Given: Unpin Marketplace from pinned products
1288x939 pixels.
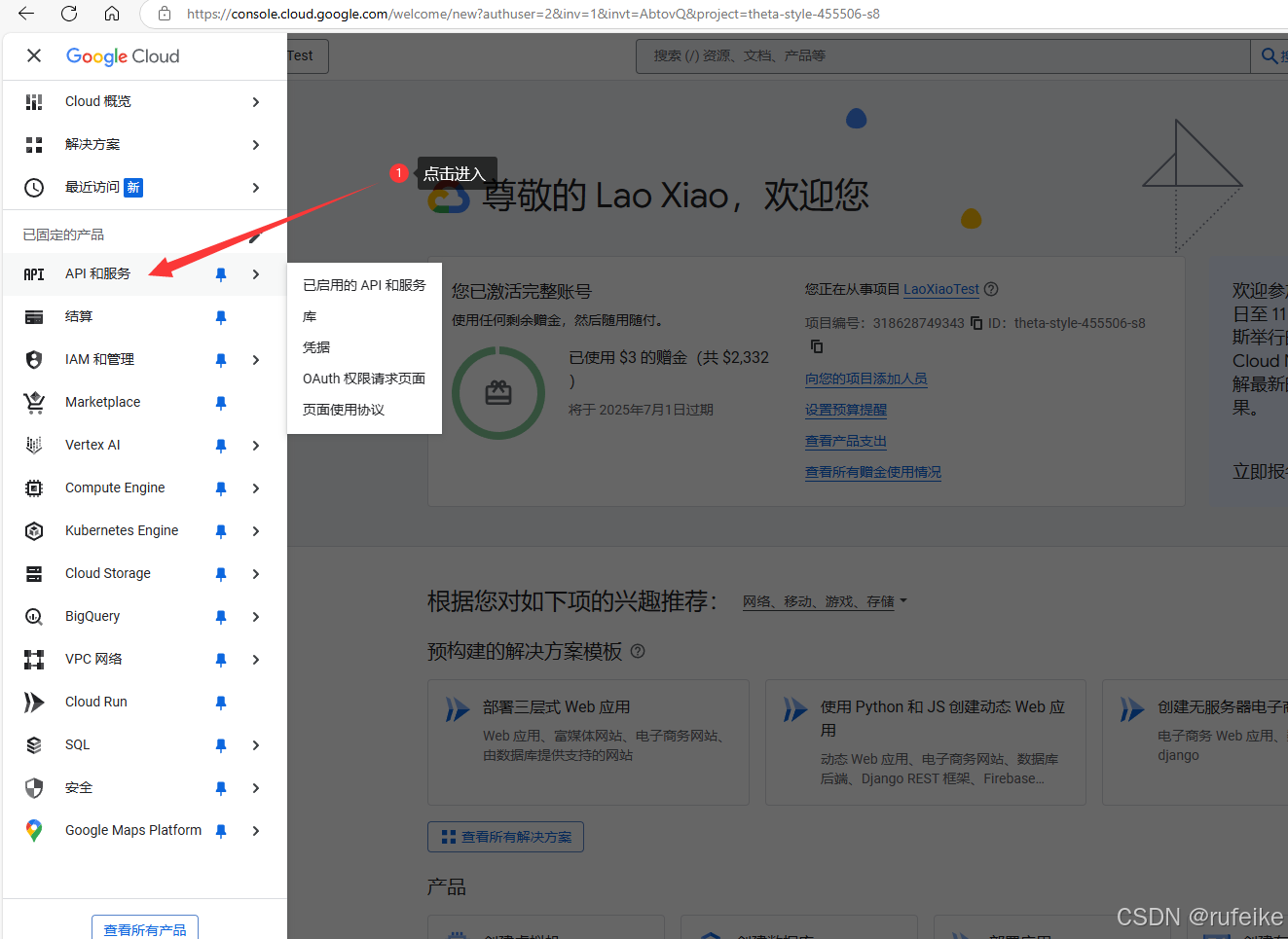Looking at the screenshot, I should pos(221,403).
